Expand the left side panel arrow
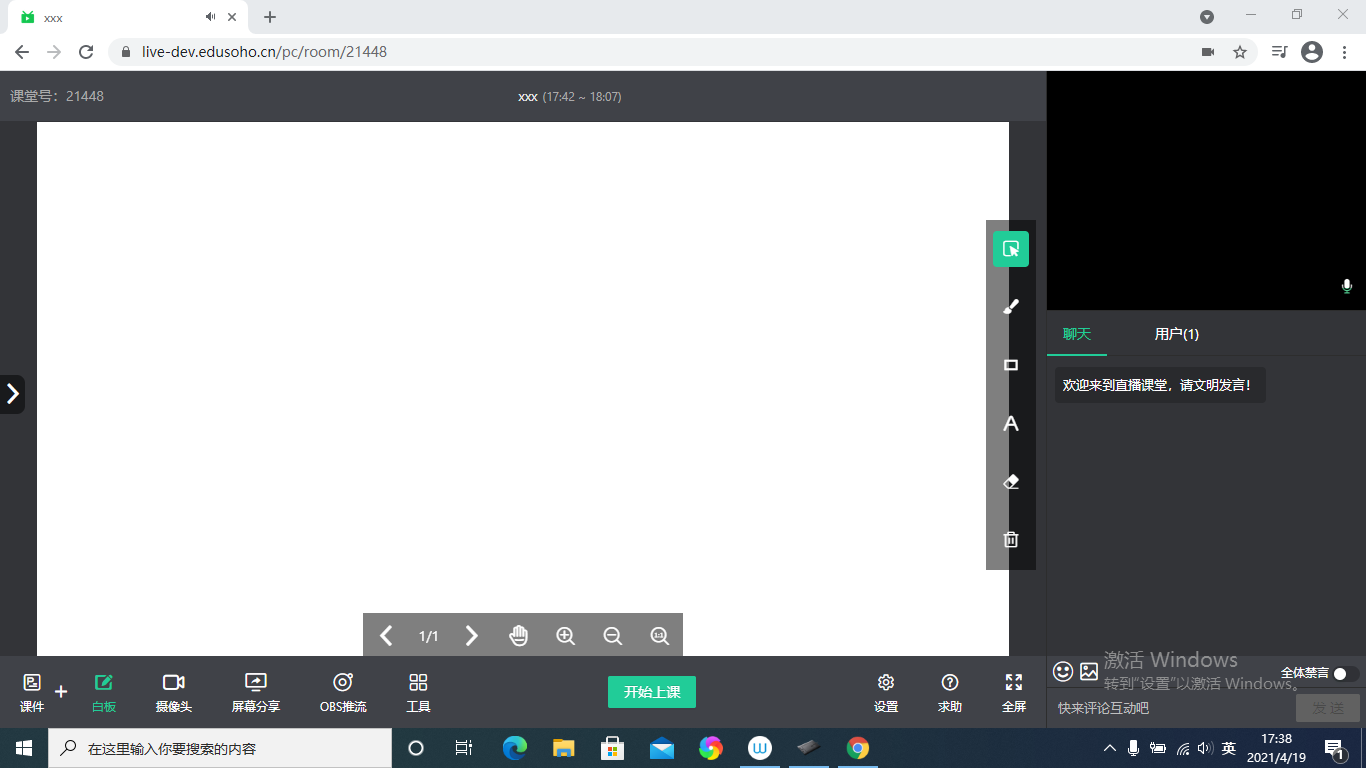Viewport: 1366px width, 768px height. coord(12,394)
